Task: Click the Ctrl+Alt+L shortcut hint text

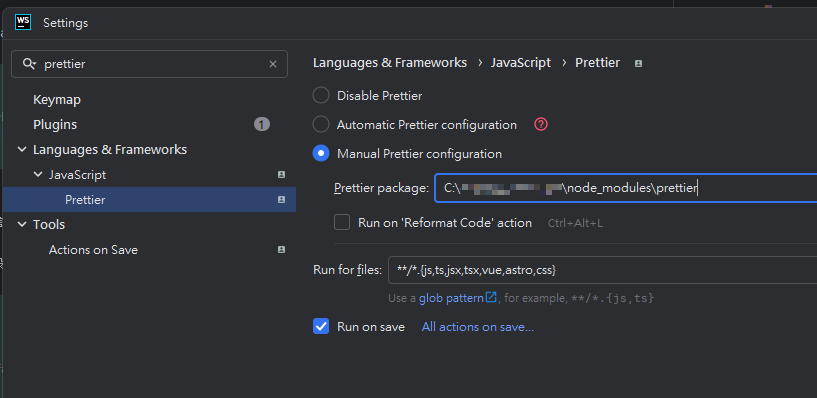Action: 575,223
